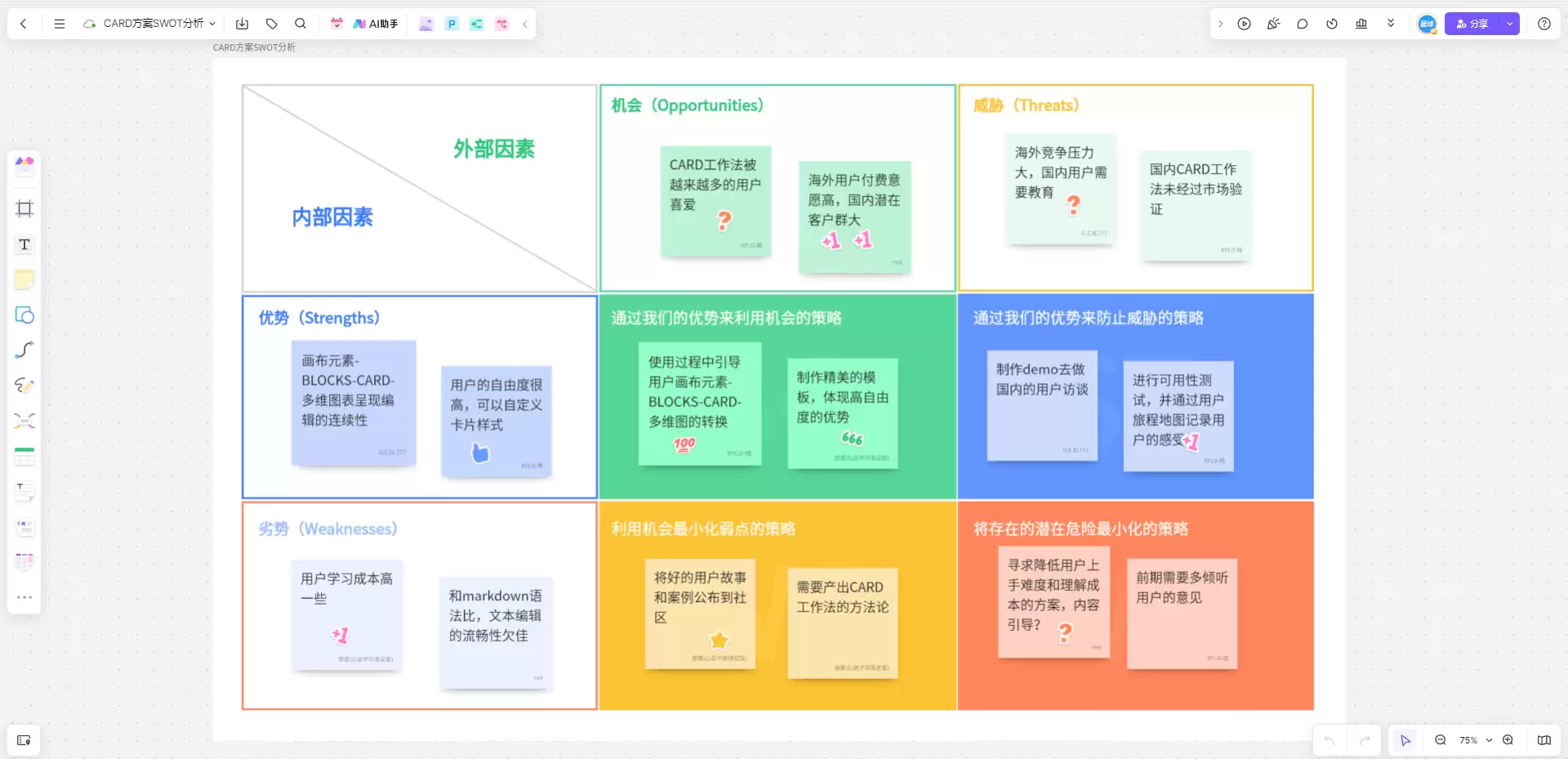Select the Connector line tool
The height and width of the screenshot is (759, 1568).
24,350
